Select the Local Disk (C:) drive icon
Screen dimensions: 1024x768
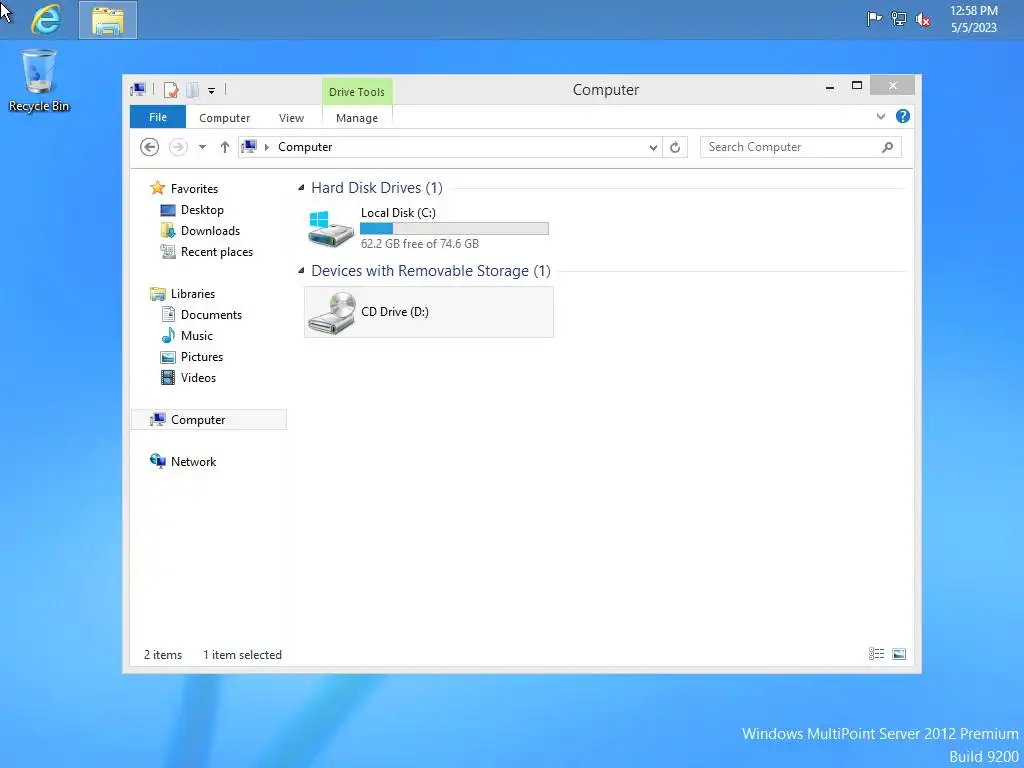(x=331, y=228)
